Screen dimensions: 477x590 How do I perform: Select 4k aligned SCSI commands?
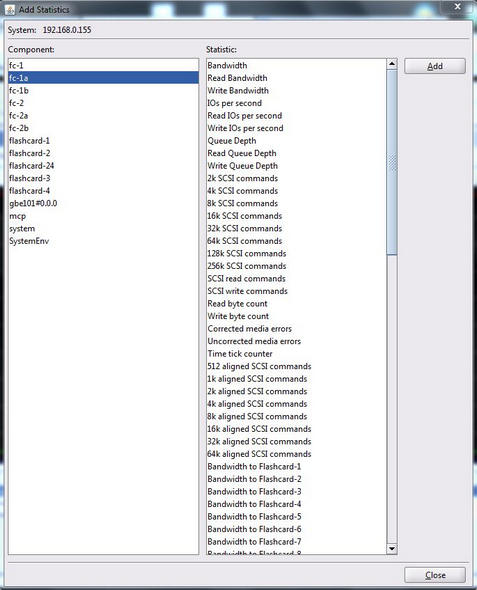(x=297, y=404)
